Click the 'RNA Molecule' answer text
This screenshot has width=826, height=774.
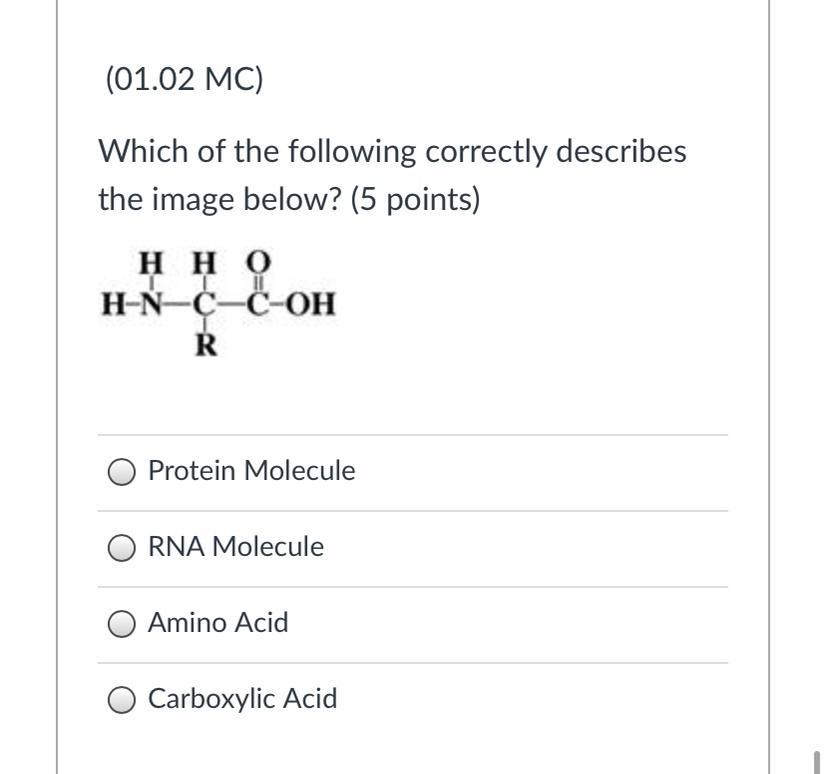(236, 547)
